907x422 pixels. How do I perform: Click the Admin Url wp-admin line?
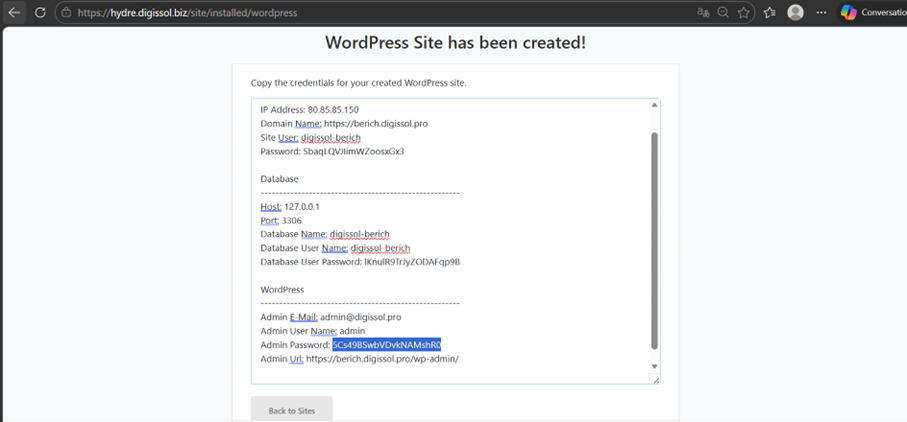click(360, 359)
